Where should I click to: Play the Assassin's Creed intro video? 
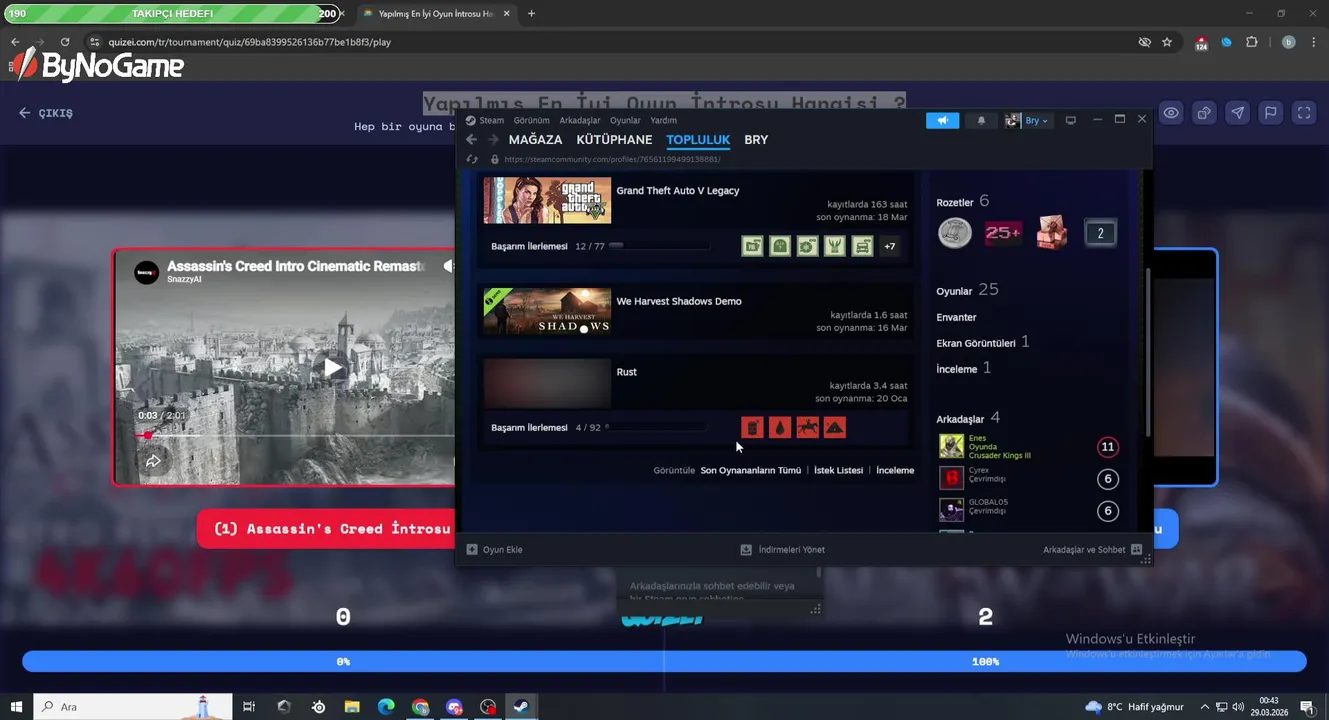coord(332,368)
